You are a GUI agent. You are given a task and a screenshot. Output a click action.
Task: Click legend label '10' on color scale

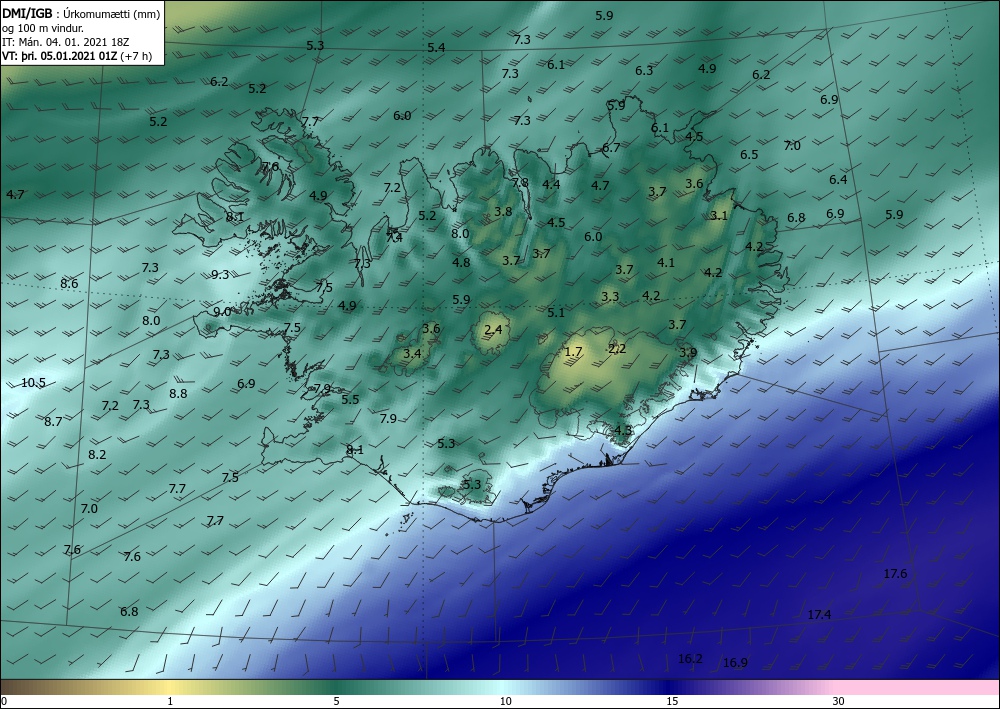tap(505, 701)
